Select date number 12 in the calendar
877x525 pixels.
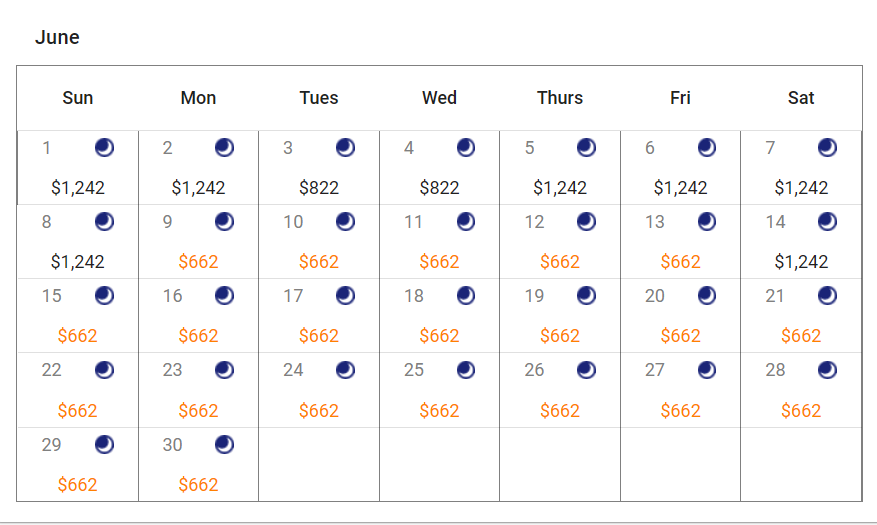click(x=534, y=222)
